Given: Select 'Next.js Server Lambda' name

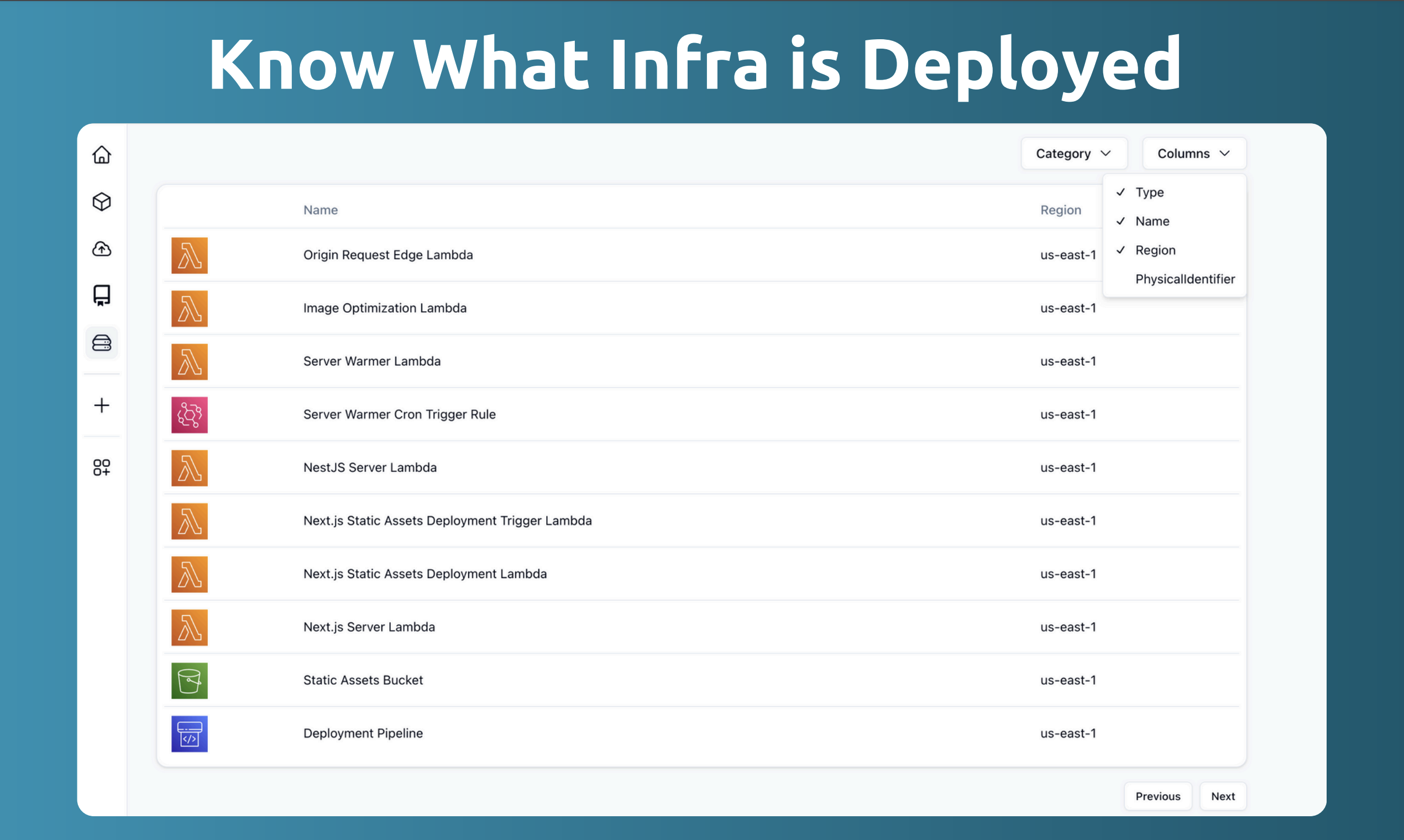Looking at the screenshot, I should 369,628.
